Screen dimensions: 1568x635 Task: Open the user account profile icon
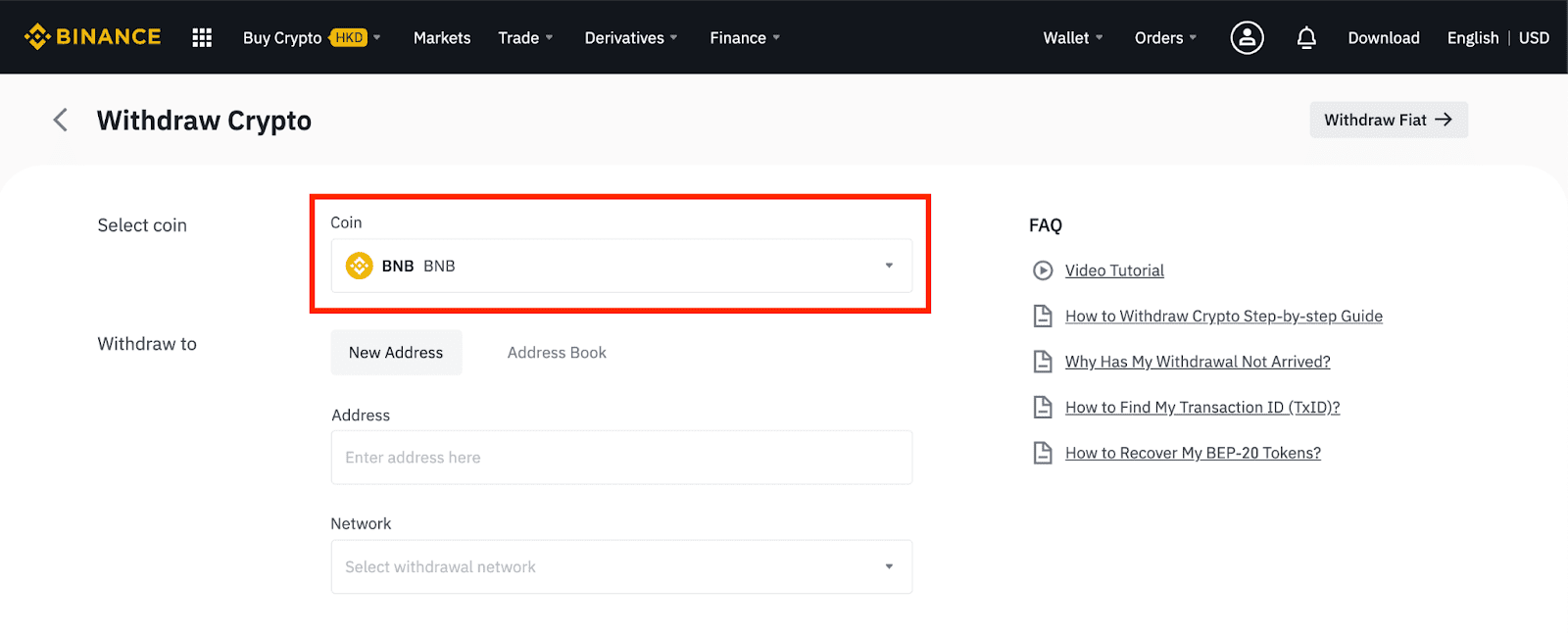point(1247,37)
